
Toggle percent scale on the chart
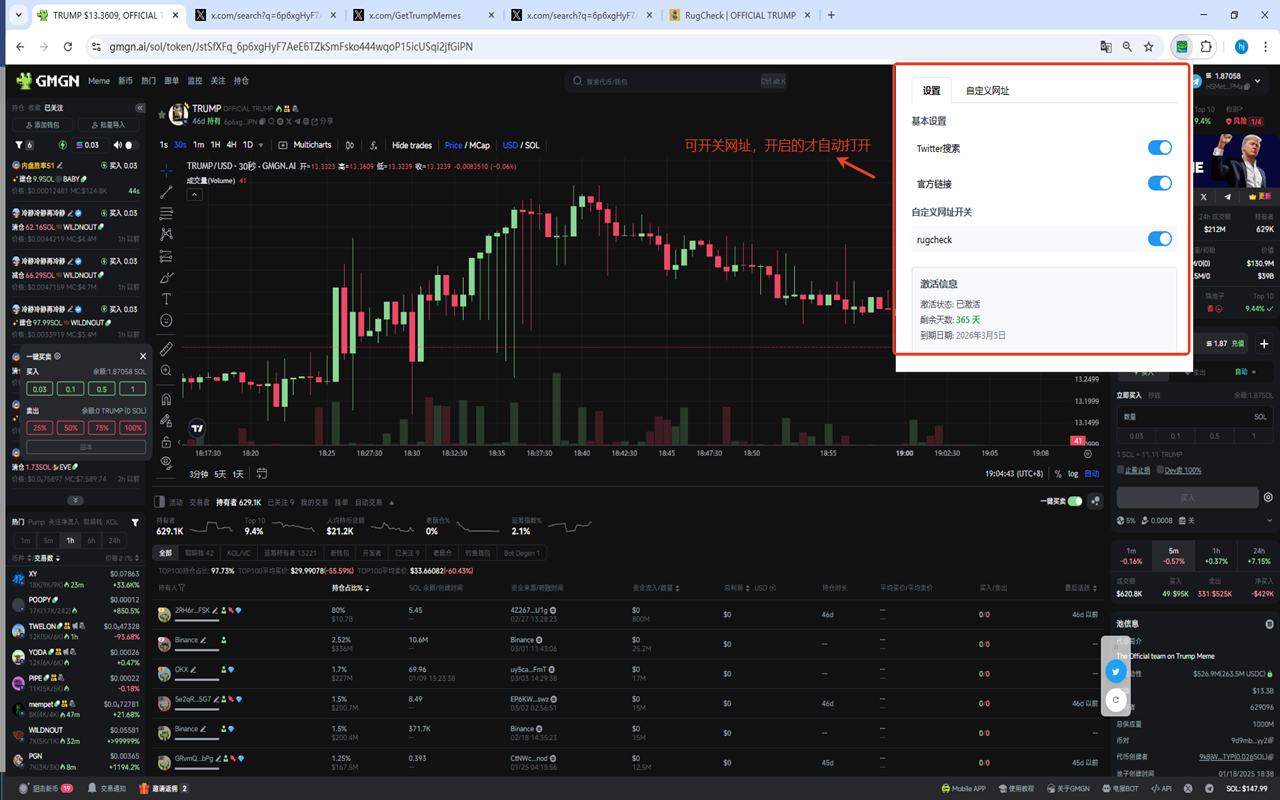tap(1058, 473)
